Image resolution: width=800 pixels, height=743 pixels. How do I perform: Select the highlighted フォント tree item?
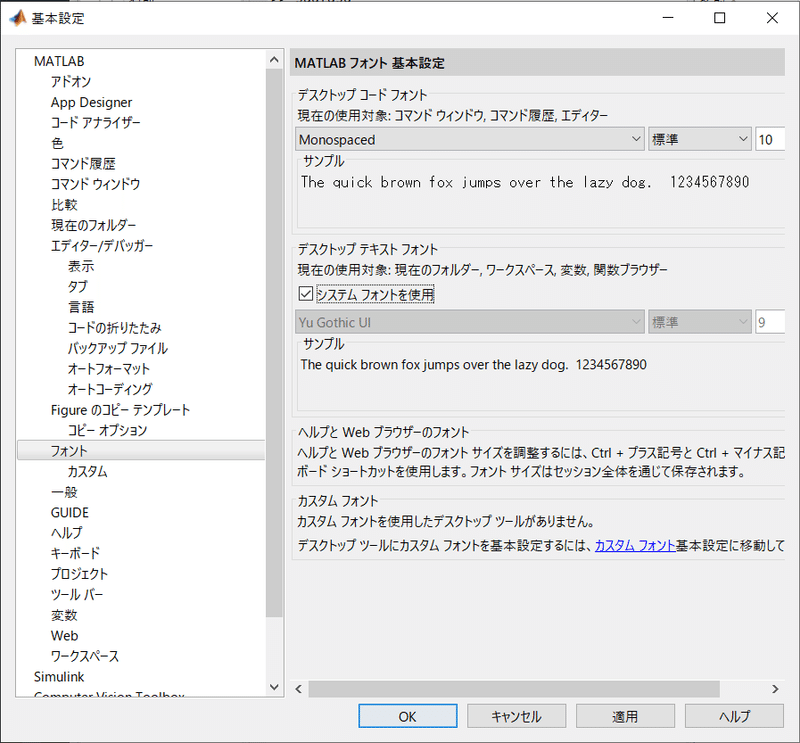141,451
